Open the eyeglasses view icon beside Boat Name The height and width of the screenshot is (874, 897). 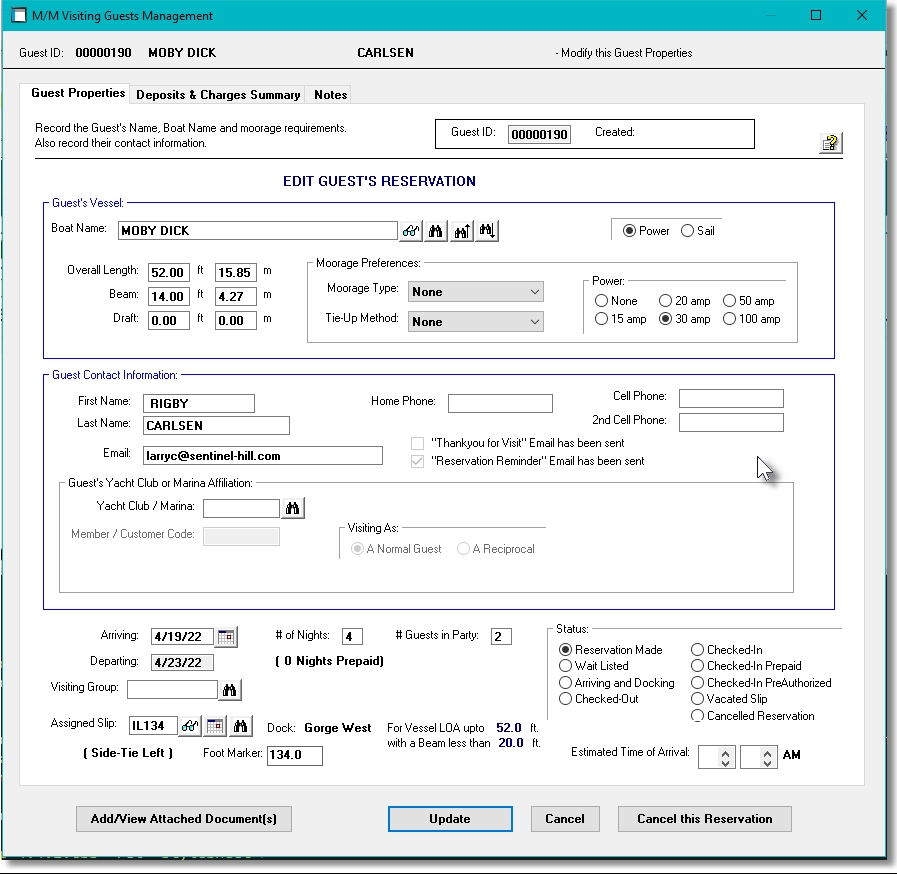click(x=410, y=230)
